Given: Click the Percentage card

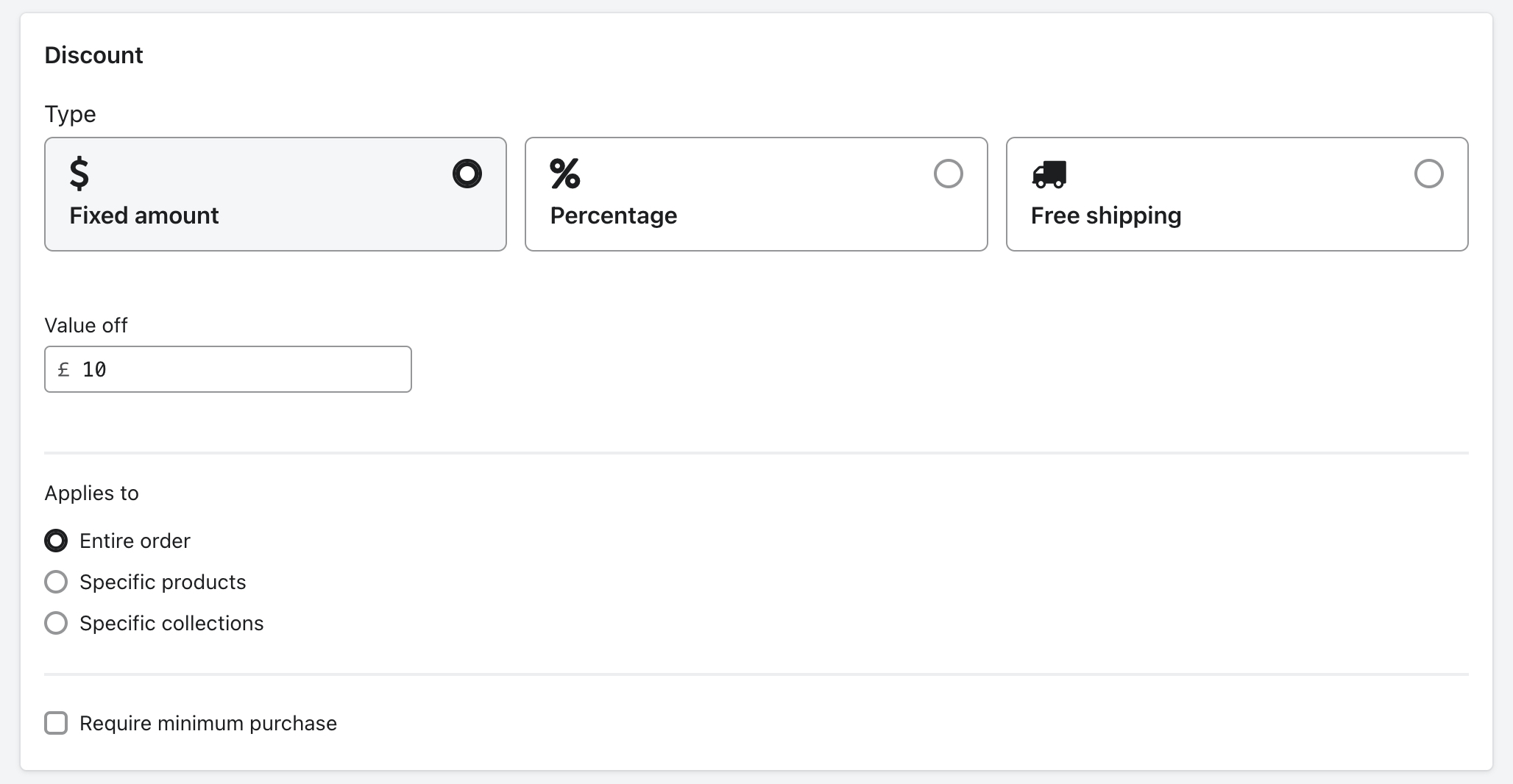Looking at the screenshot, I should click(756, 194).
